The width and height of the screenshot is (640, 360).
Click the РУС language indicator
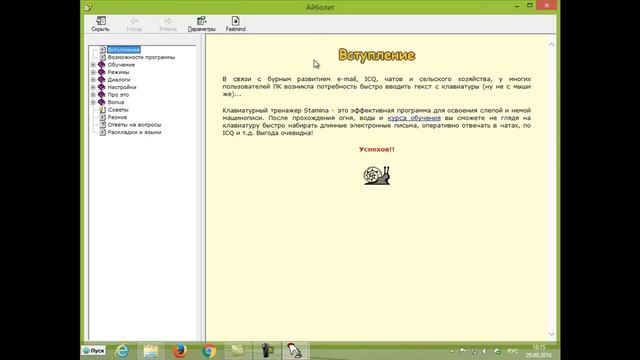513,351
